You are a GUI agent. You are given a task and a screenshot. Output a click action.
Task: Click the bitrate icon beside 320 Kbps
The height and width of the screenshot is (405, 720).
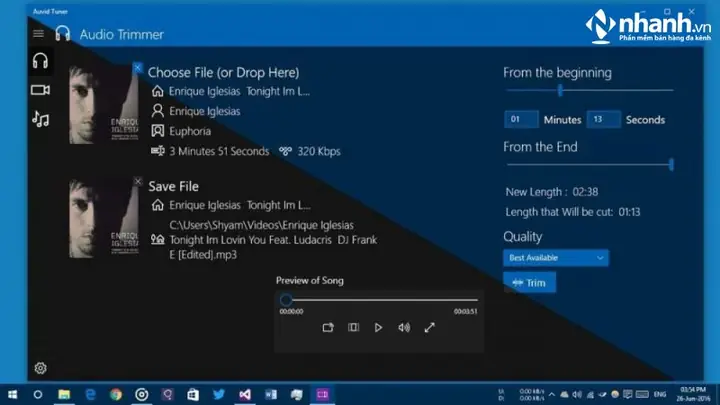pos(285,151)
